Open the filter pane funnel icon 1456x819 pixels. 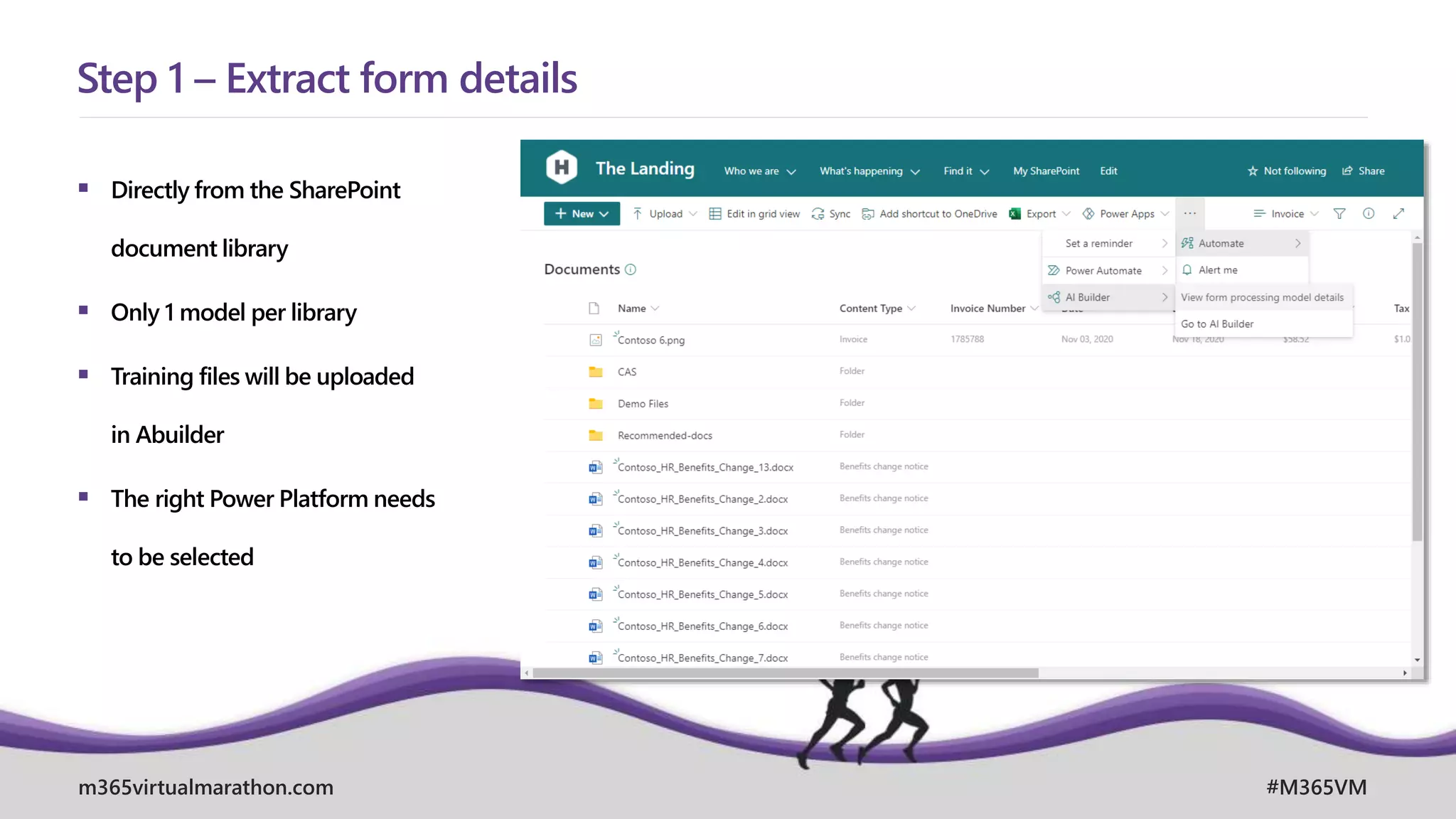pos(1339,213)
